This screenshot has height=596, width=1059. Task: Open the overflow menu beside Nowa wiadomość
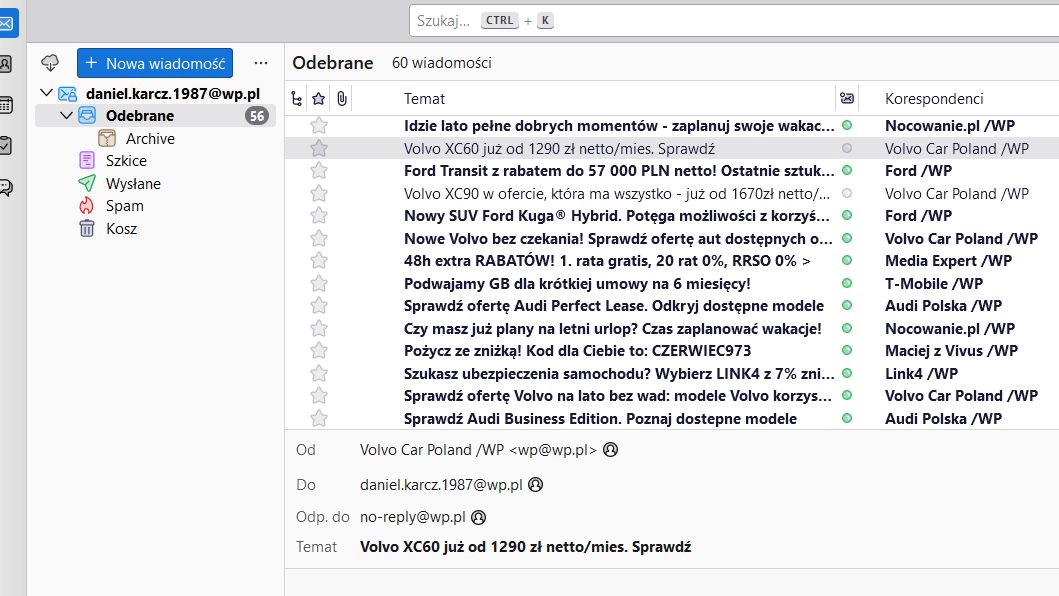[x=260, y=62]
